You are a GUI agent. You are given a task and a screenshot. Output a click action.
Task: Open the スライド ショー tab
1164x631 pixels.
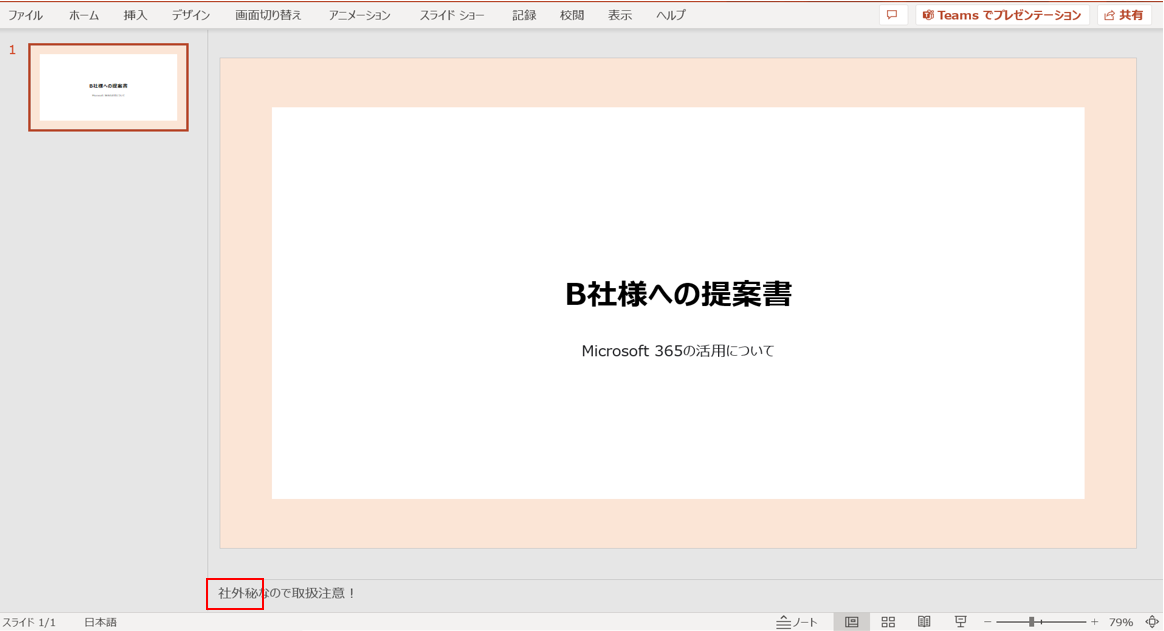[x=452, y=15]
